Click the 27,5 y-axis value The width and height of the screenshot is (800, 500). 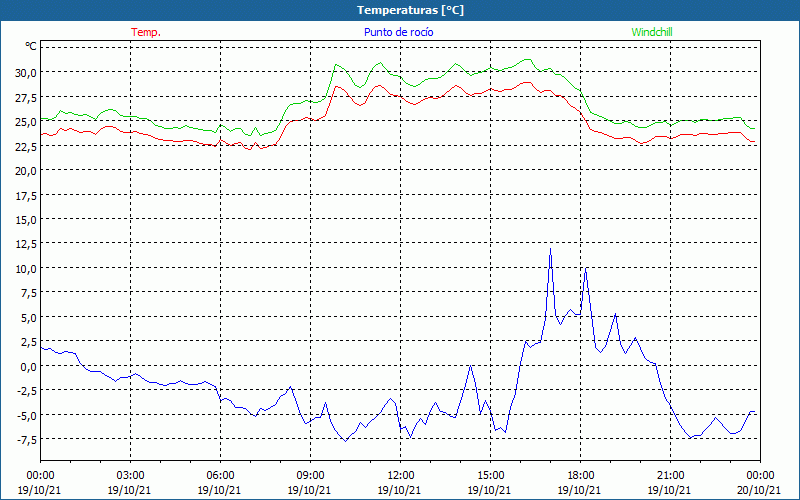click(26, 97)
